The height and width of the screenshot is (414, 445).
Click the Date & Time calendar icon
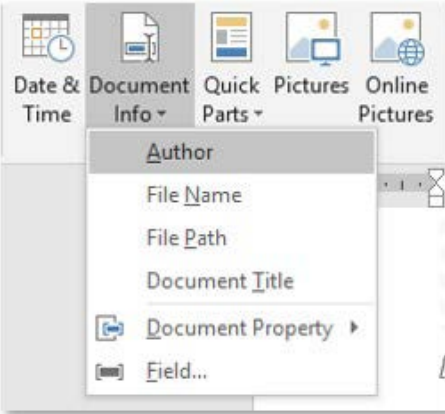tap(48, 38)
